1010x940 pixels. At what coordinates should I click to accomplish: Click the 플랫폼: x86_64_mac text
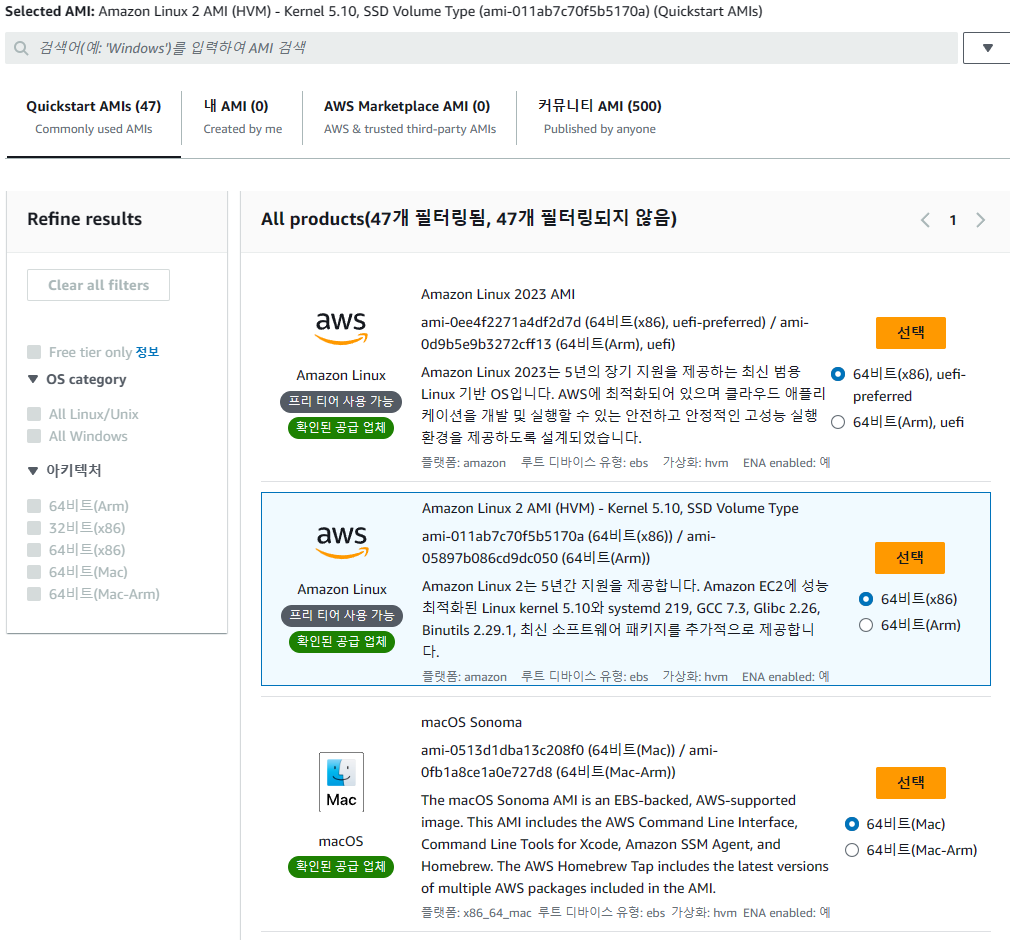pos(476,913)
